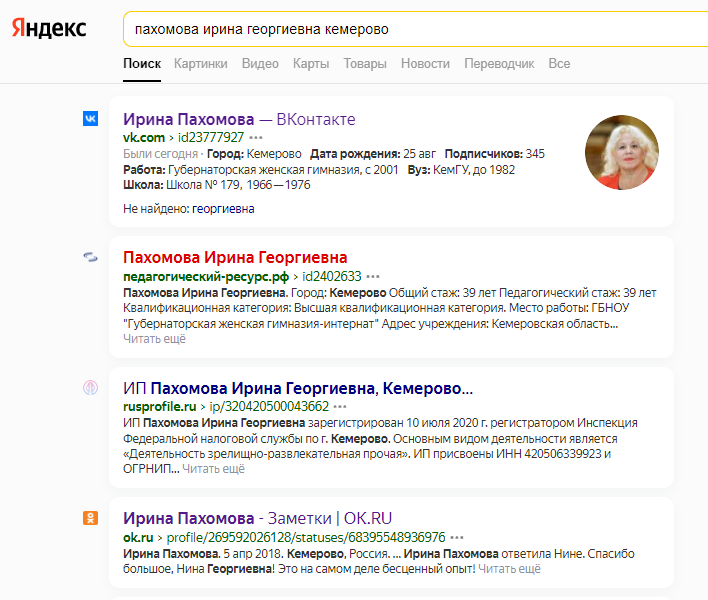Select the Поиск tab
This screenshot has width=708, height=600.
[x=142, y=64]
